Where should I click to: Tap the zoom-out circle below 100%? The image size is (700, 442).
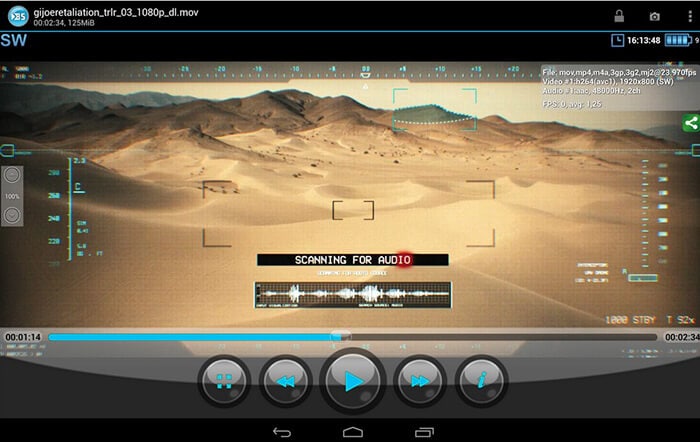(12, 216)
